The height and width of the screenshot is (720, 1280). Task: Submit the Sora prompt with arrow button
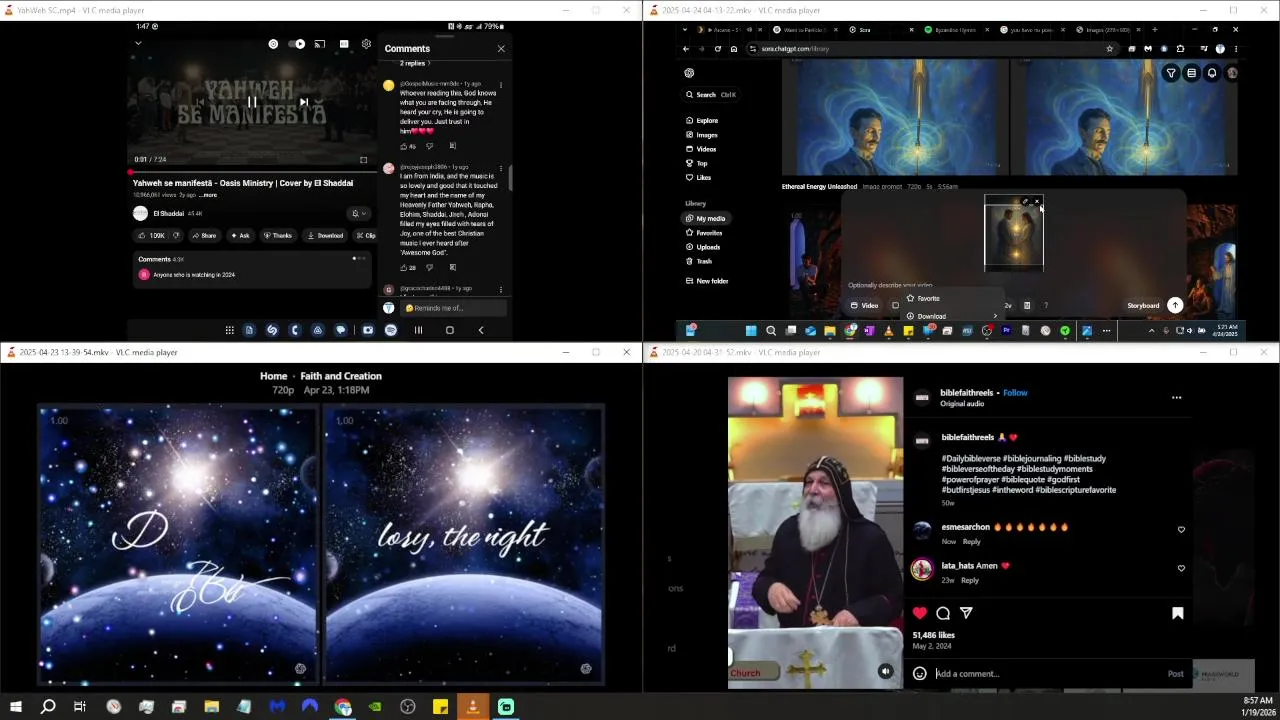[1175, 306]
